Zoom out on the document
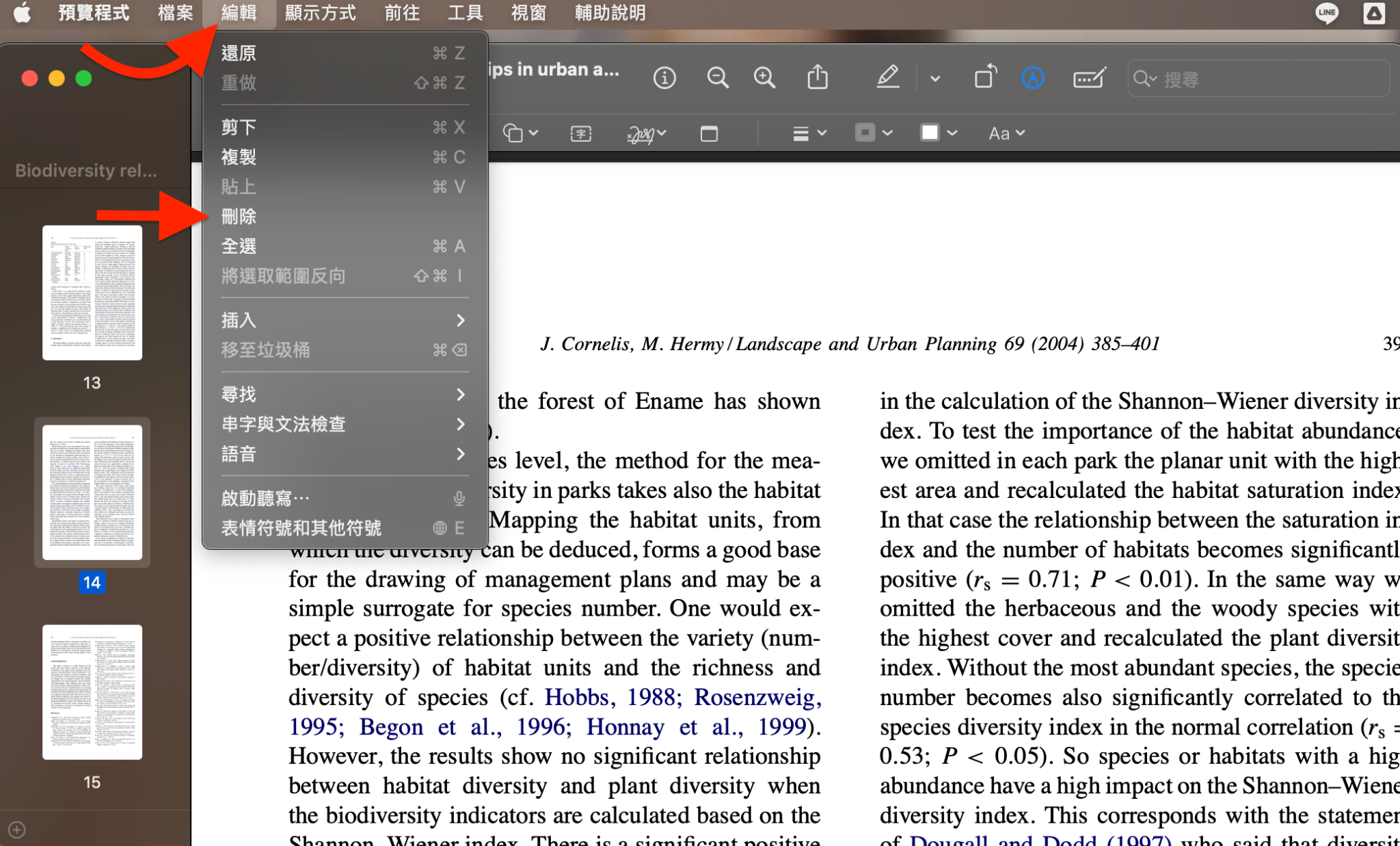 [717, 77]
